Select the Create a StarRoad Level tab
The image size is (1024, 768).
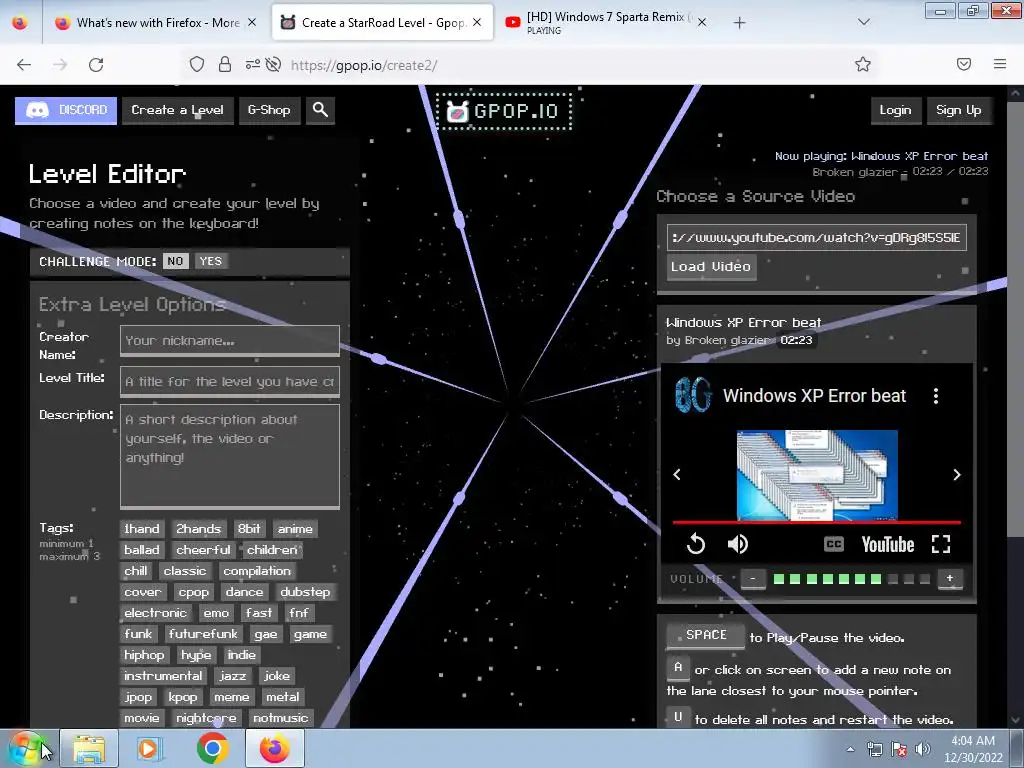click(x=382, y=23)
